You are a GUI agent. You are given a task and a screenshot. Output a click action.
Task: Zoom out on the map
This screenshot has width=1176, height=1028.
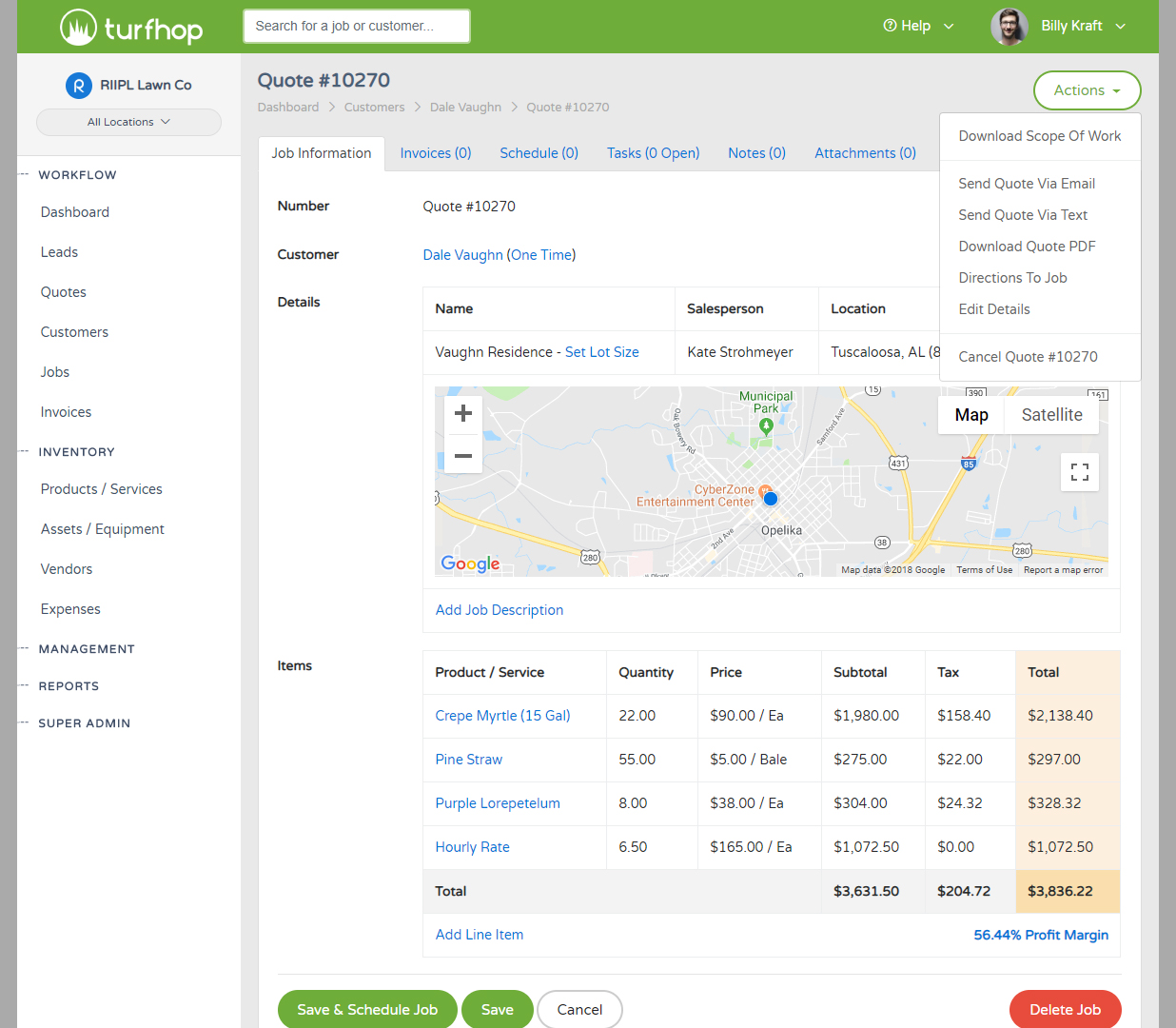point(463,455)
